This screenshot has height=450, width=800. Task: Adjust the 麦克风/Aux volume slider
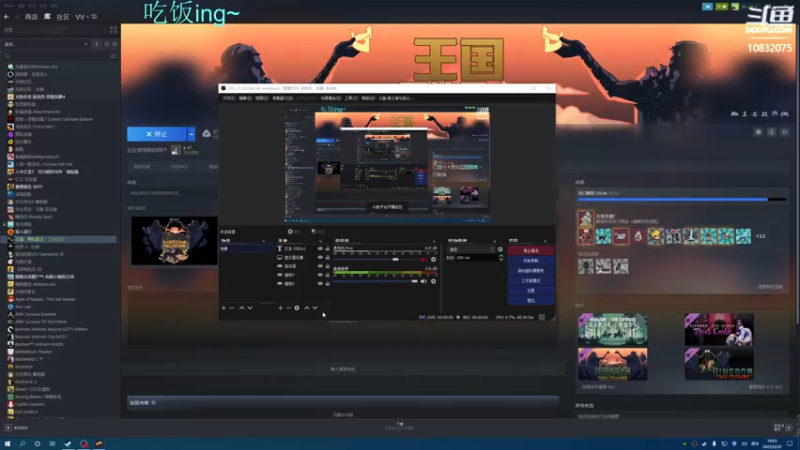[x=376, y=259]
